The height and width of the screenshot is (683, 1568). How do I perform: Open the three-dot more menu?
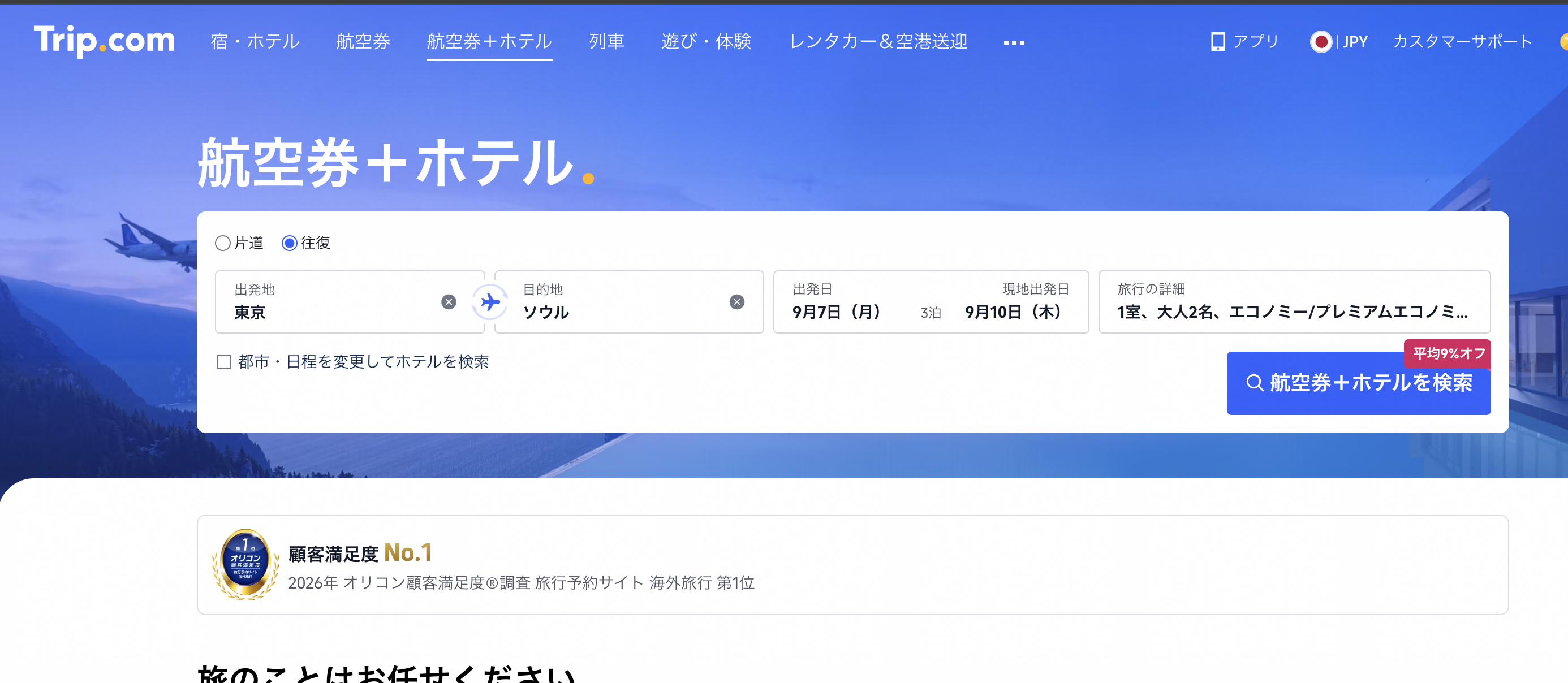(1014, 42)
